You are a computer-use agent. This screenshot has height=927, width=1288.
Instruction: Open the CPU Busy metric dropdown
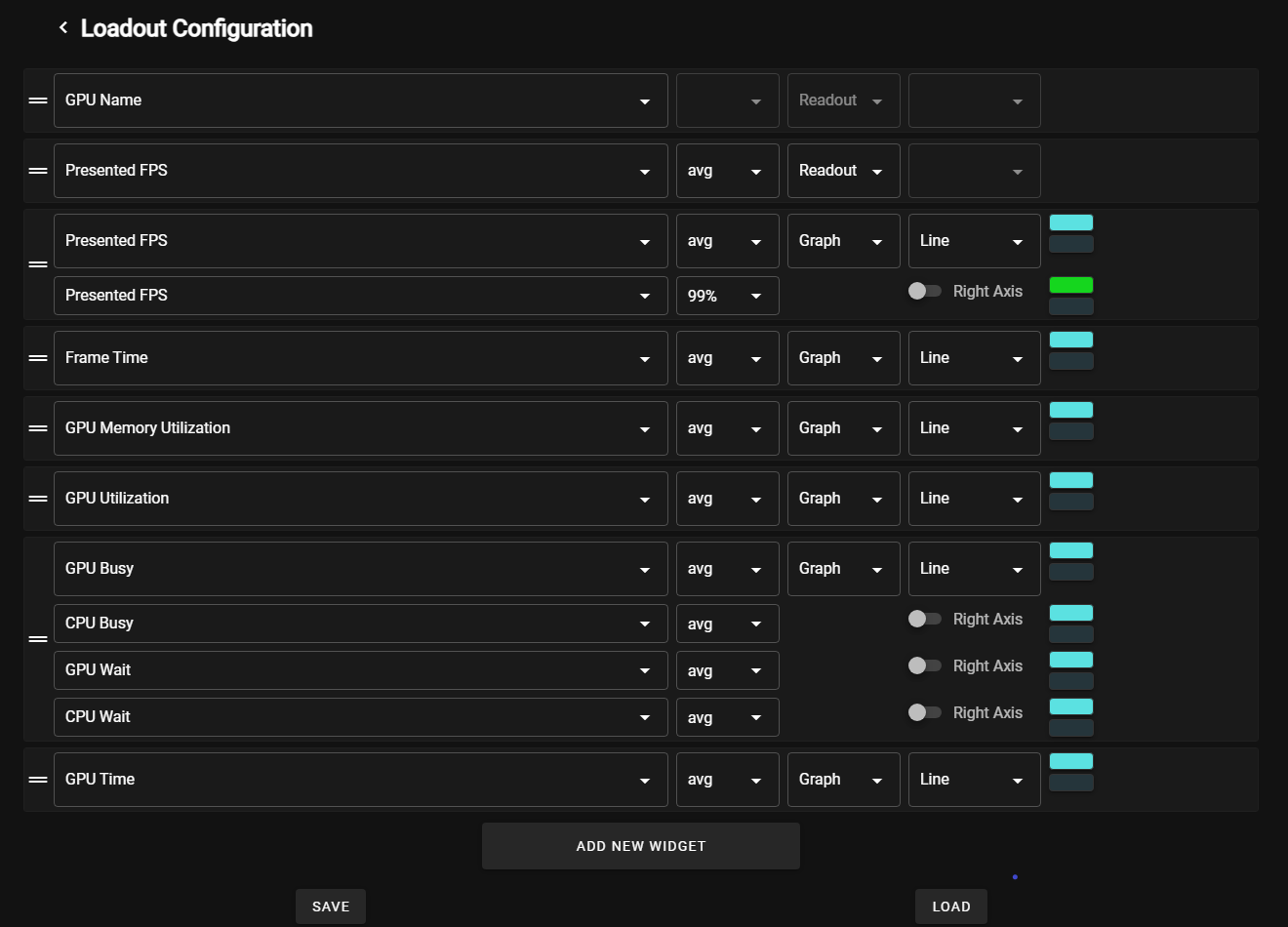[361, 624]
